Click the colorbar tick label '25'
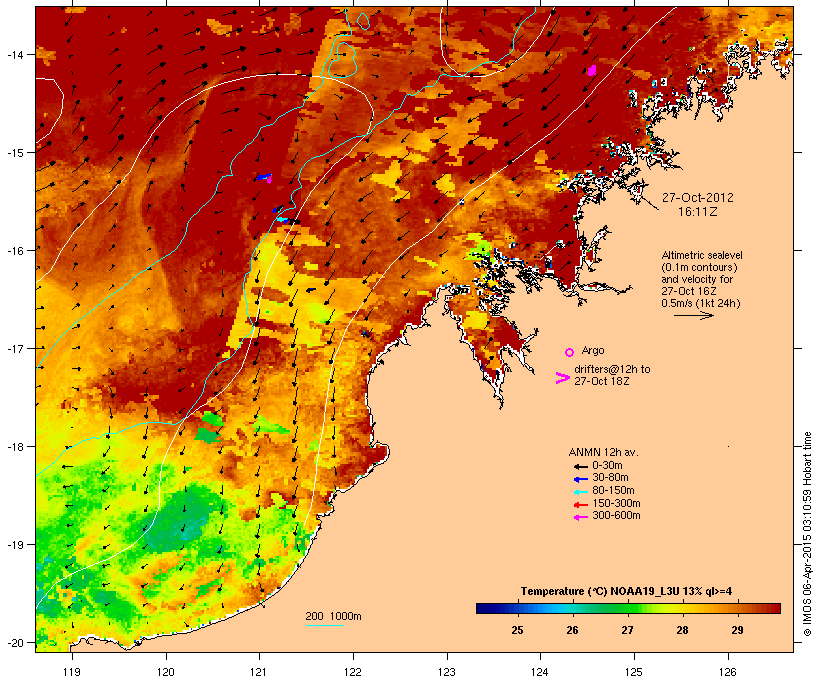Screen dimensions: 820x680 [x=517, y=630]
